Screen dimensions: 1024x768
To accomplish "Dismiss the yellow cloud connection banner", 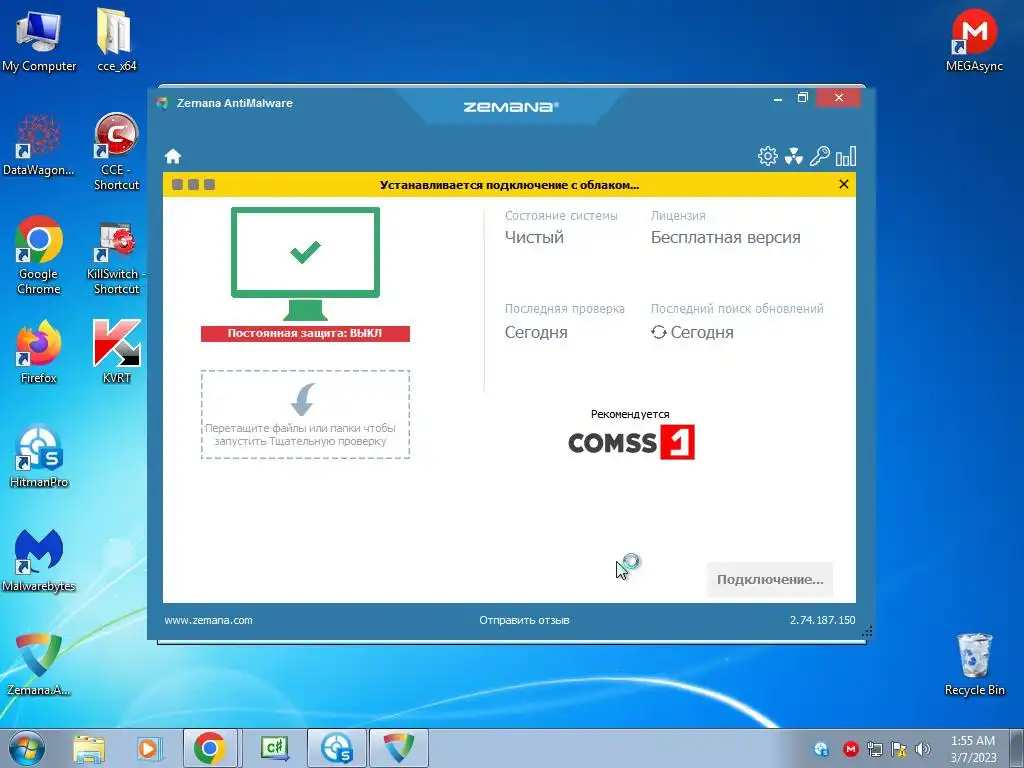I will [844, 184].
